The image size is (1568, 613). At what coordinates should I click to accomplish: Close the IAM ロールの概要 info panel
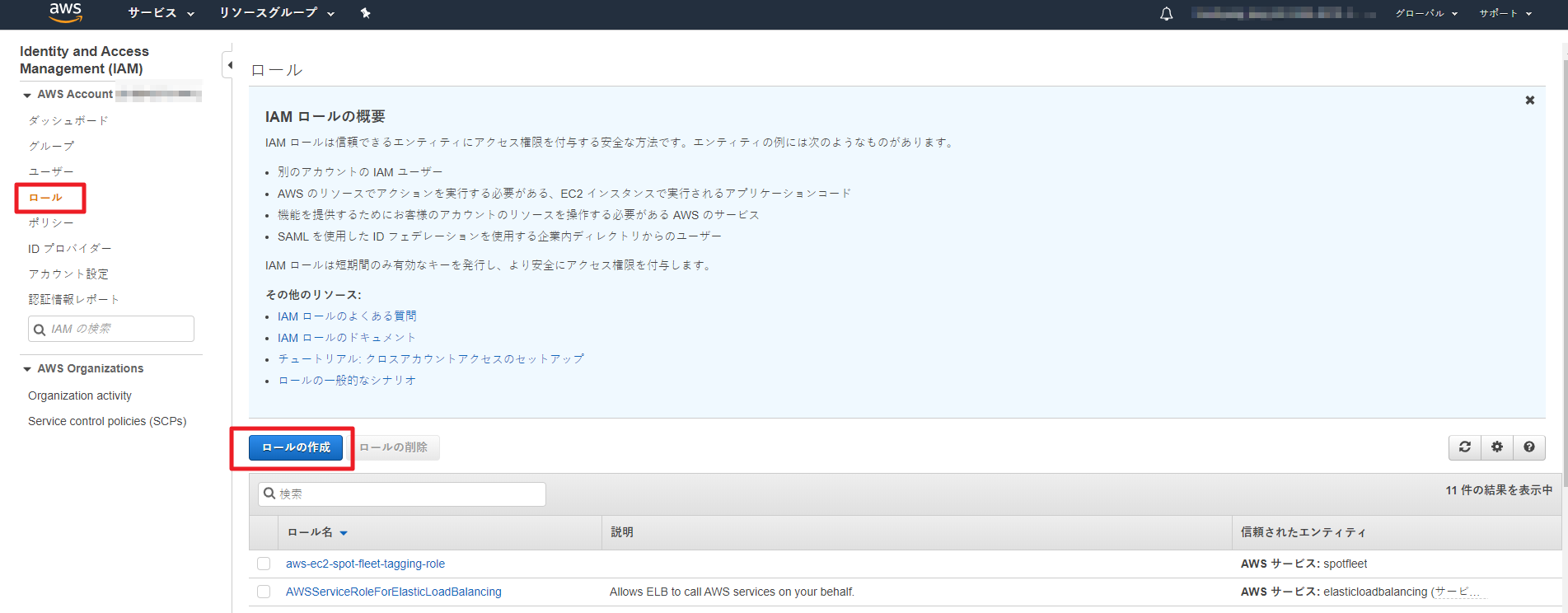point(1529,101)
